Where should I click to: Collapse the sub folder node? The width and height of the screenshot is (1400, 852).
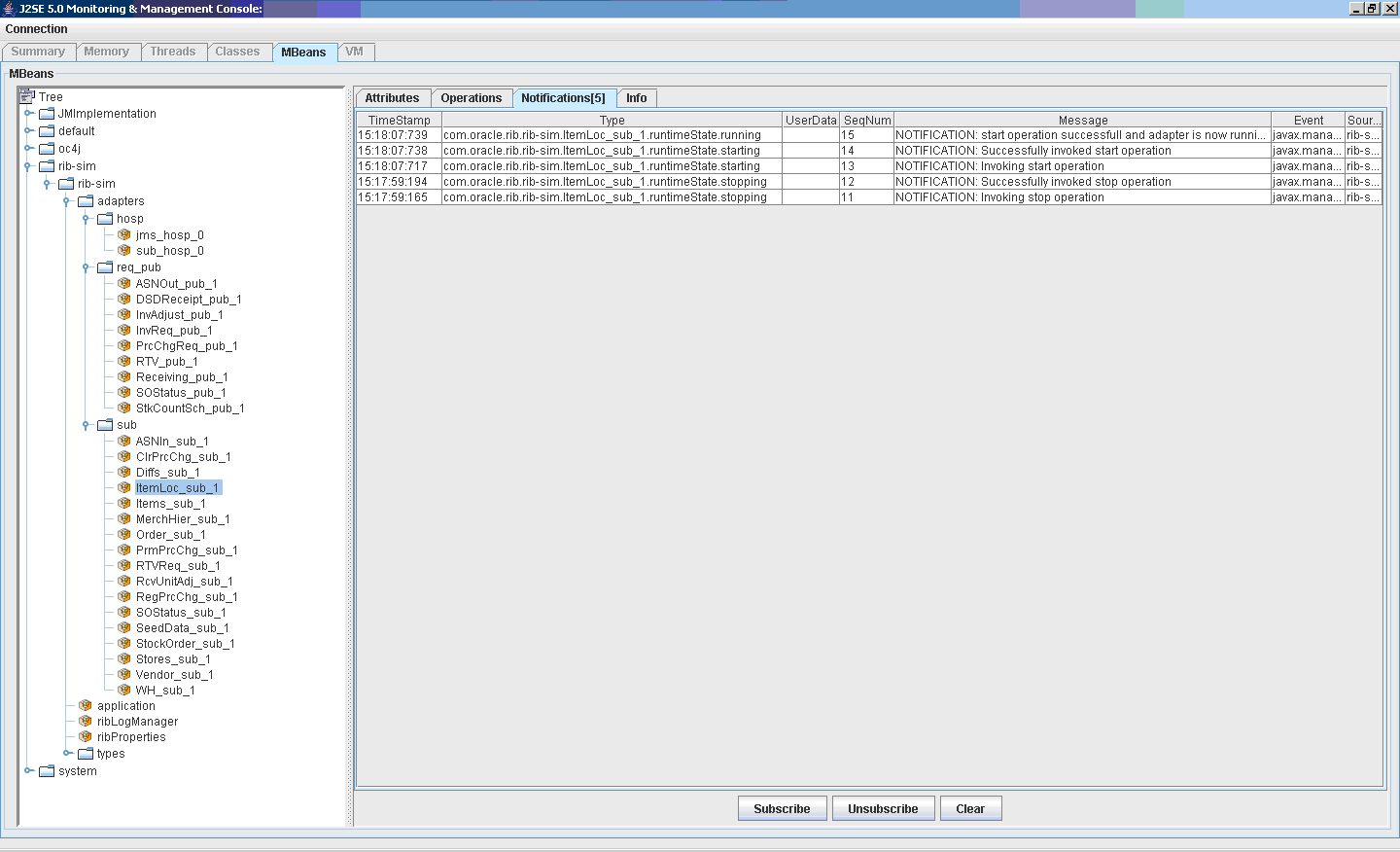pyautogui.click(x=86, y=425)
